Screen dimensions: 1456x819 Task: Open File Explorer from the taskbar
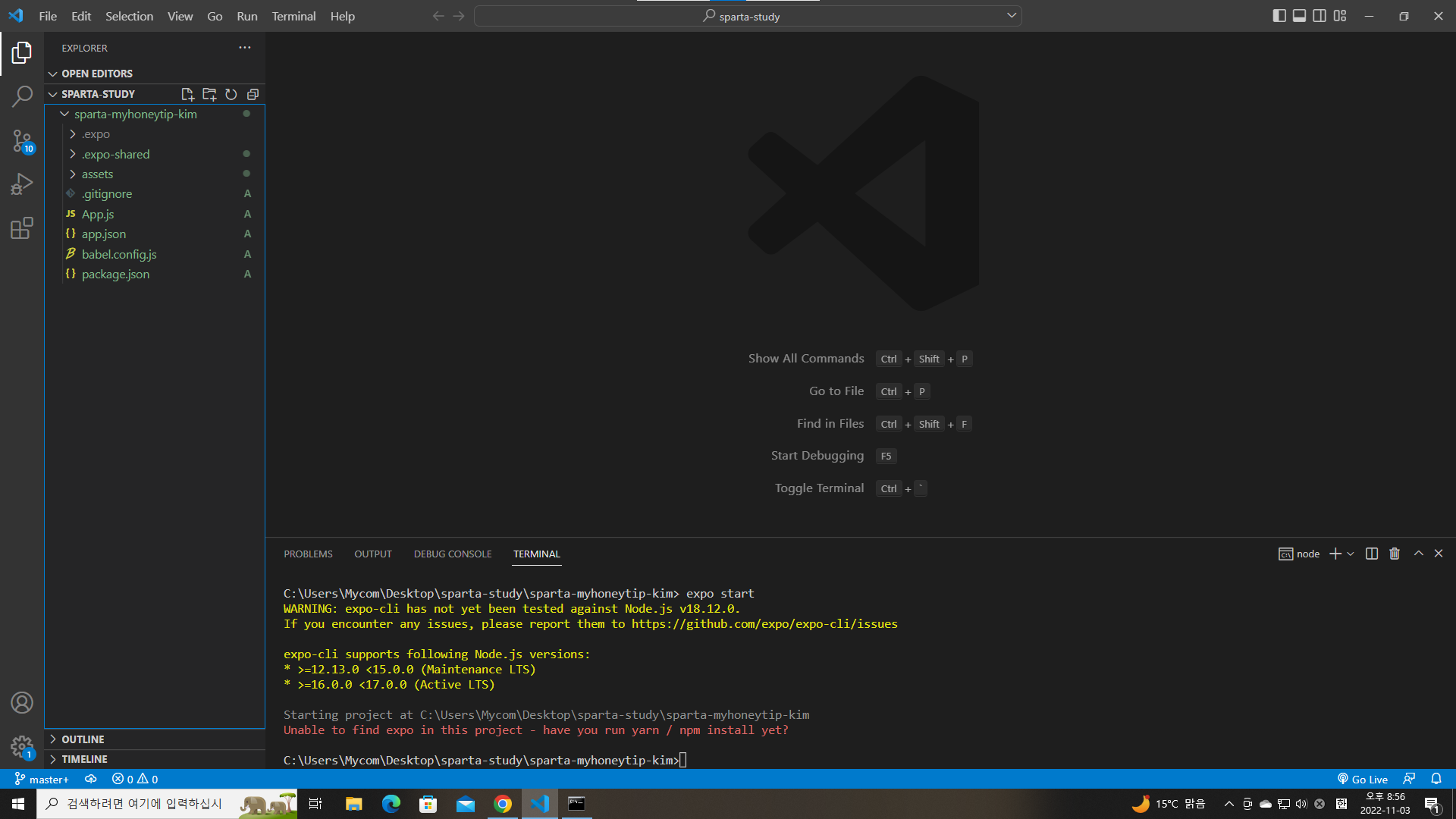[x=354, y=804]
